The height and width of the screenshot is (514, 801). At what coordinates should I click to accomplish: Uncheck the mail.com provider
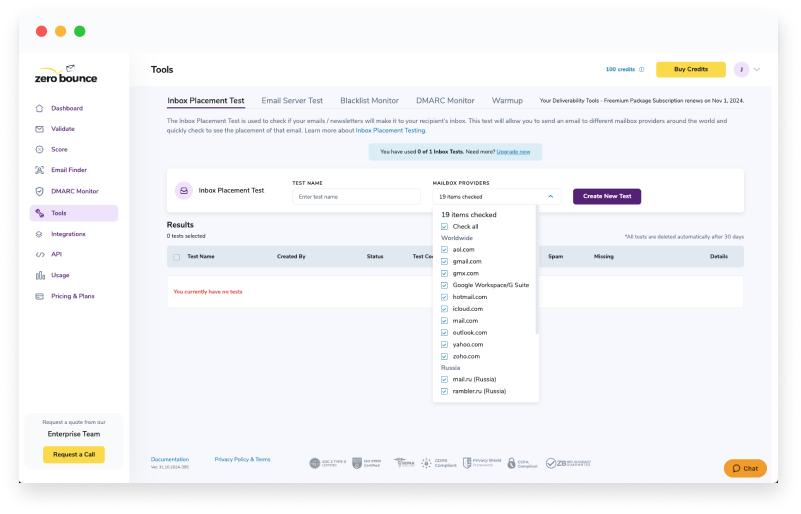point(444,321)
